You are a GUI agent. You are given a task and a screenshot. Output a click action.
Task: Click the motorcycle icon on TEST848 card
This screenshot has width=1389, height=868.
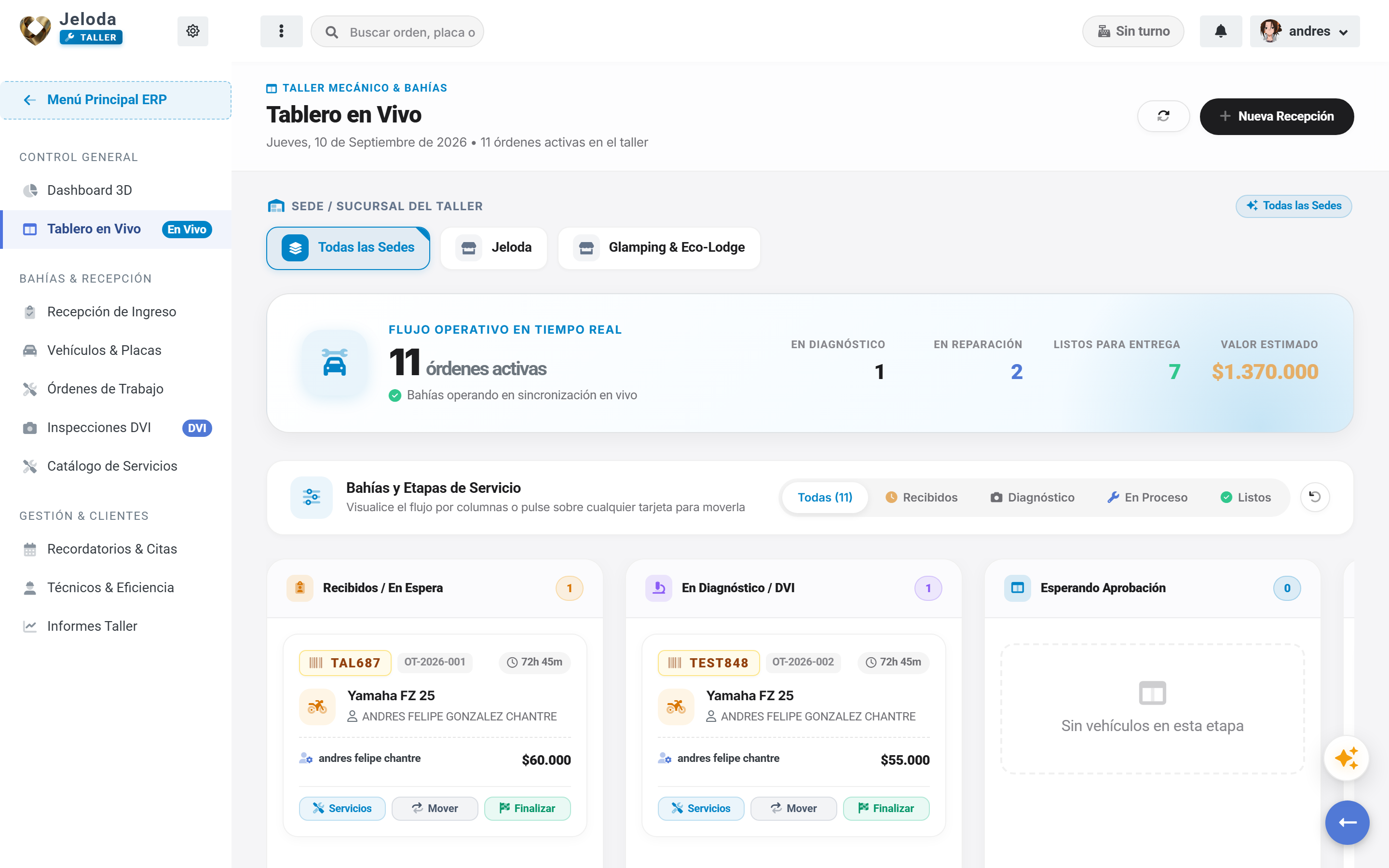(x=676, y=706)
